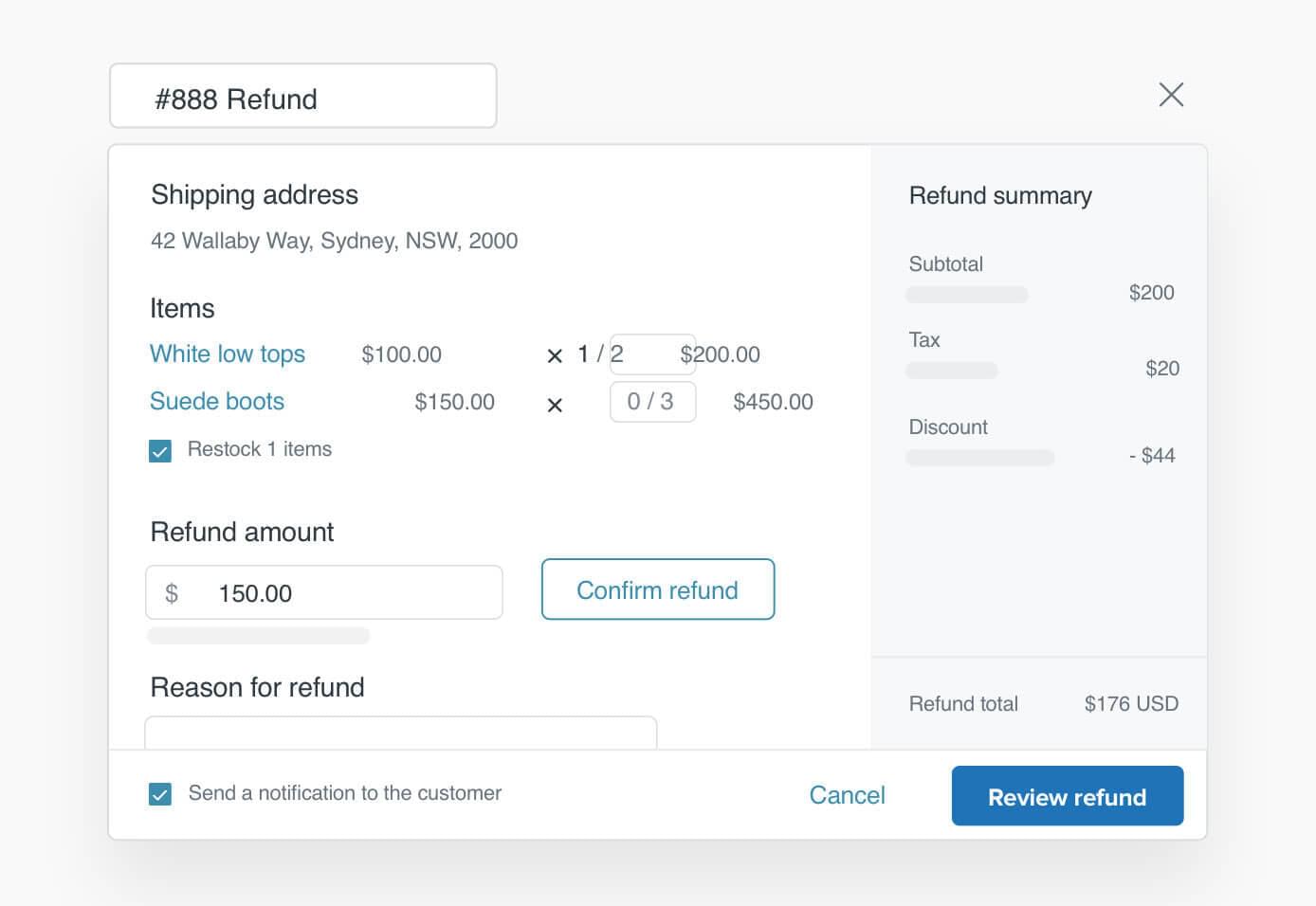1316x906 pixels.
Task: Click the Subtotal label
Action: (946, 264)
